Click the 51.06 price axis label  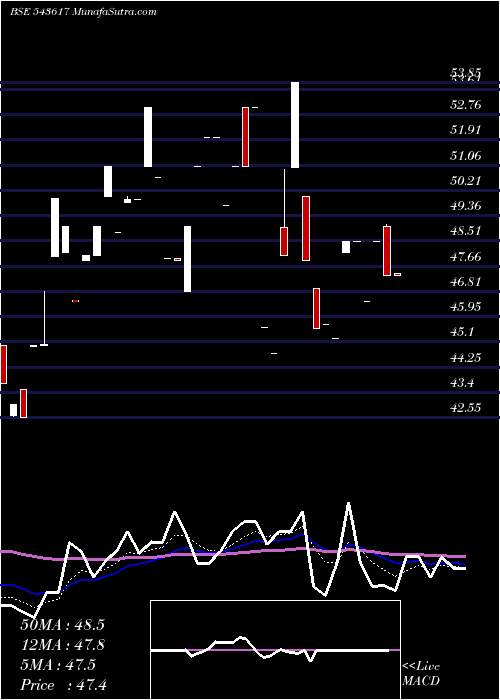(x=466, y=155)
